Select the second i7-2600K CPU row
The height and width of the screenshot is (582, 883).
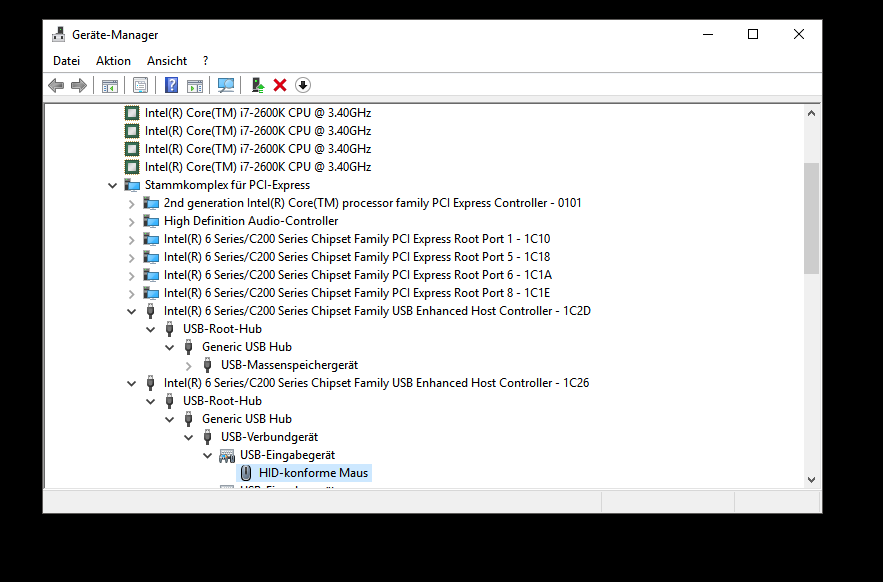click(258, 131)
